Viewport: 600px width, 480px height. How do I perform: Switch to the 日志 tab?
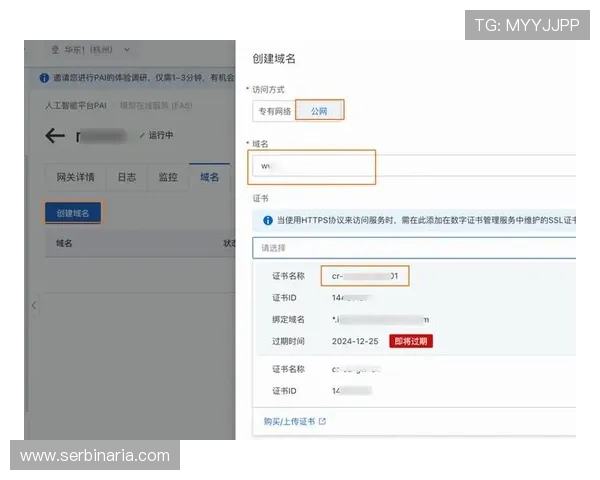click(127, 177)
